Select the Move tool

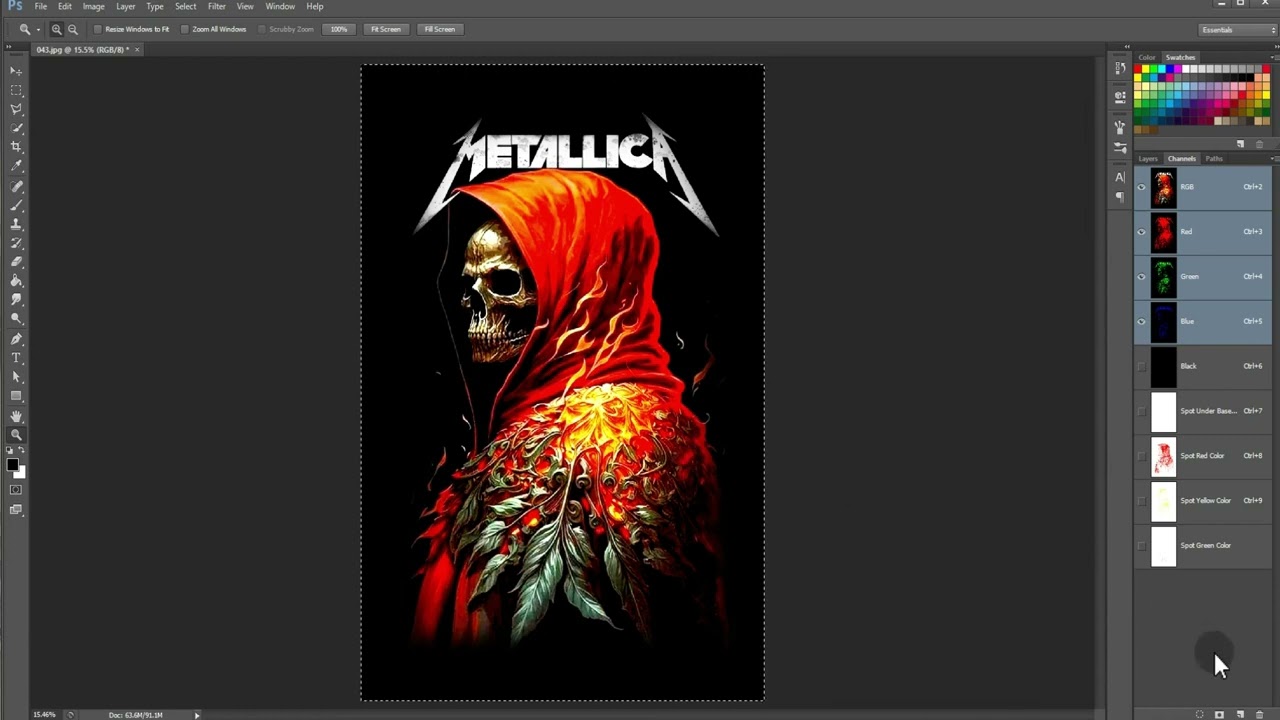[16, 71]
